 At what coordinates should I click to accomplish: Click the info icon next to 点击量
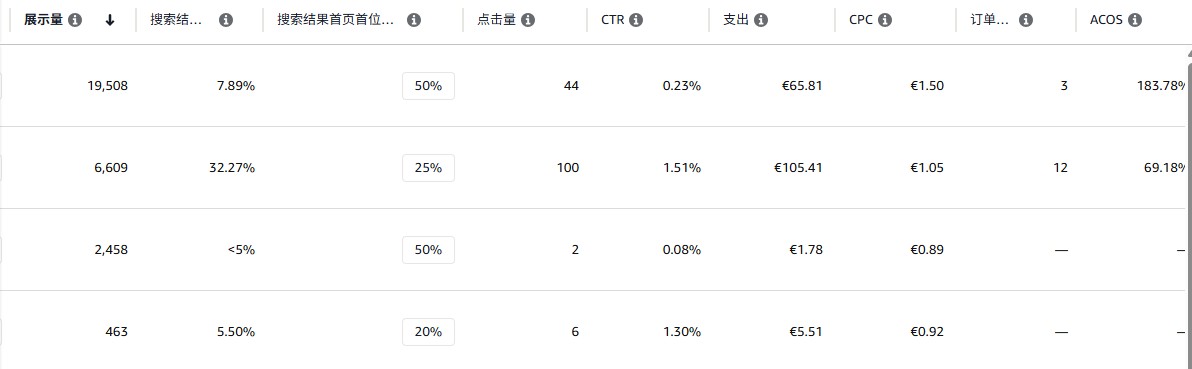click(x=528, y=21)
